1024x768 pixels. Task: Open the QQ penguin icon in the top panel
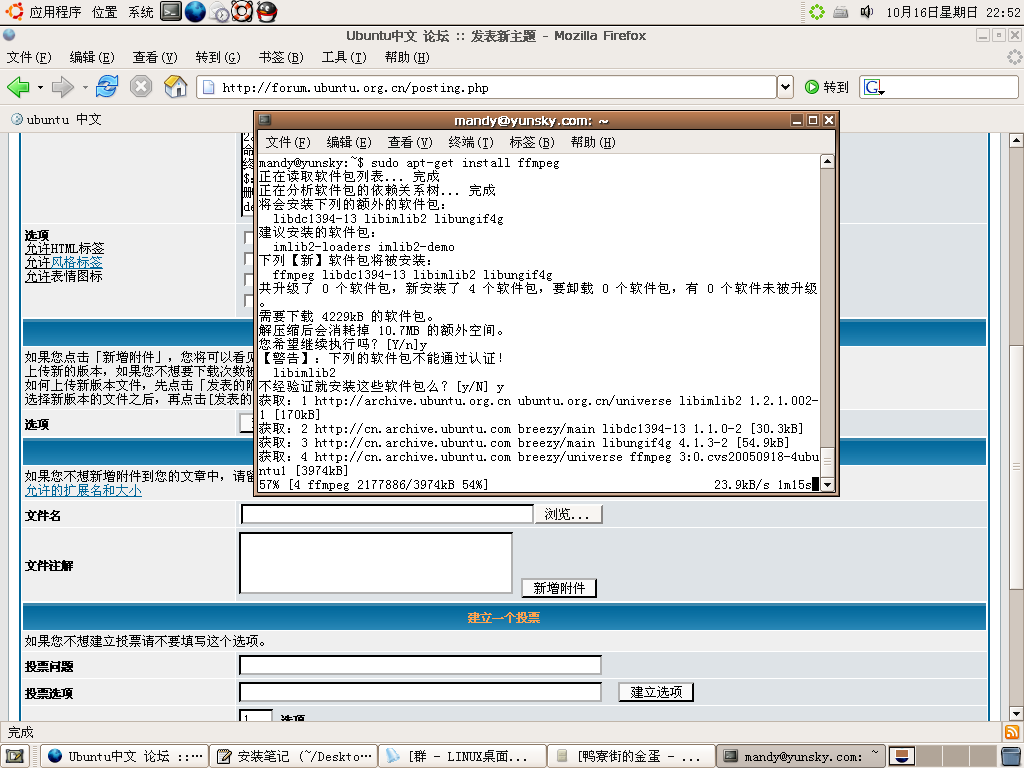[x=266, y=11]
